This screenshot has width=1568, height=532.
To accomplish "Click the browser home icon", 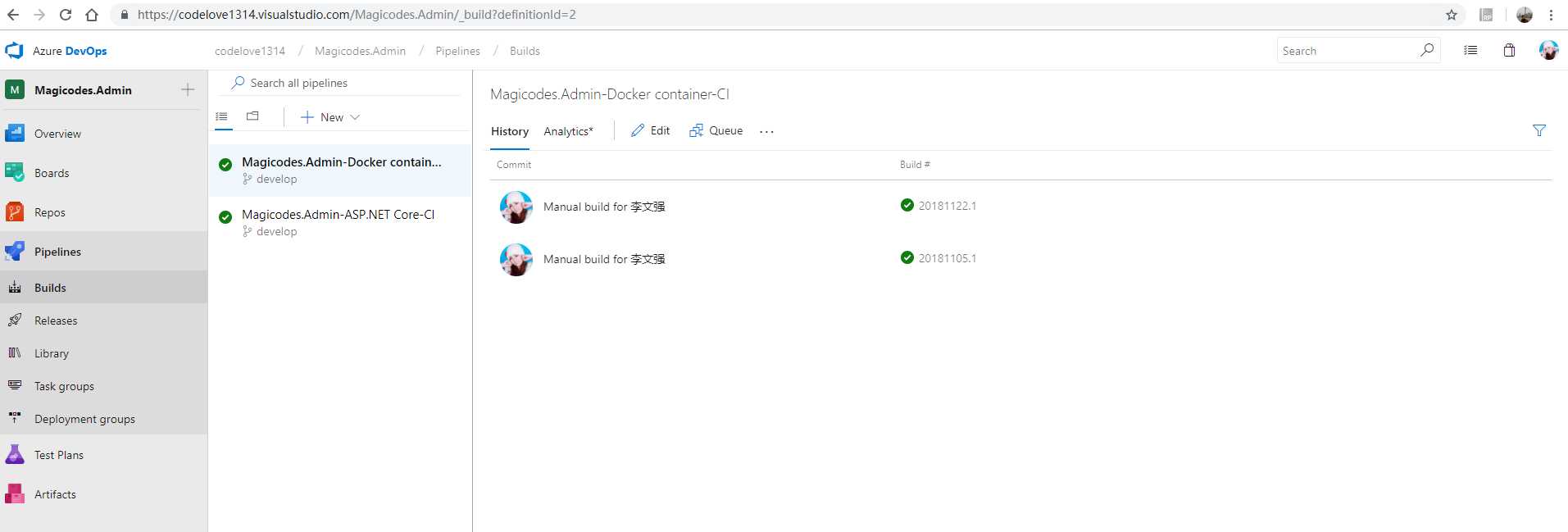I will click(92, 15).
